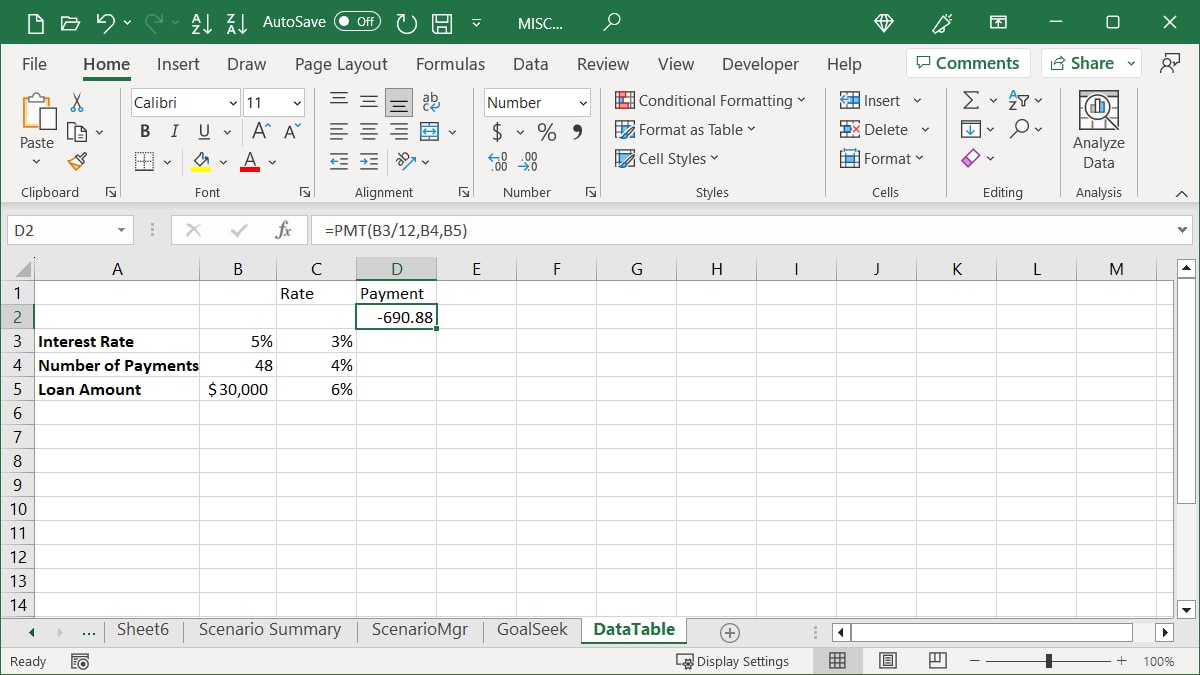1200x675 pixels.
Task: Open the Analyze Data pane
Action: 1098,128
